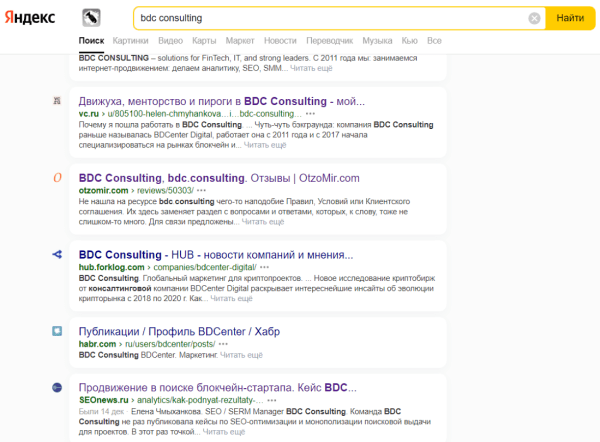Click the SEOnews favicon icon
Screen dimensions: 600x442
(x=59, y=386)
